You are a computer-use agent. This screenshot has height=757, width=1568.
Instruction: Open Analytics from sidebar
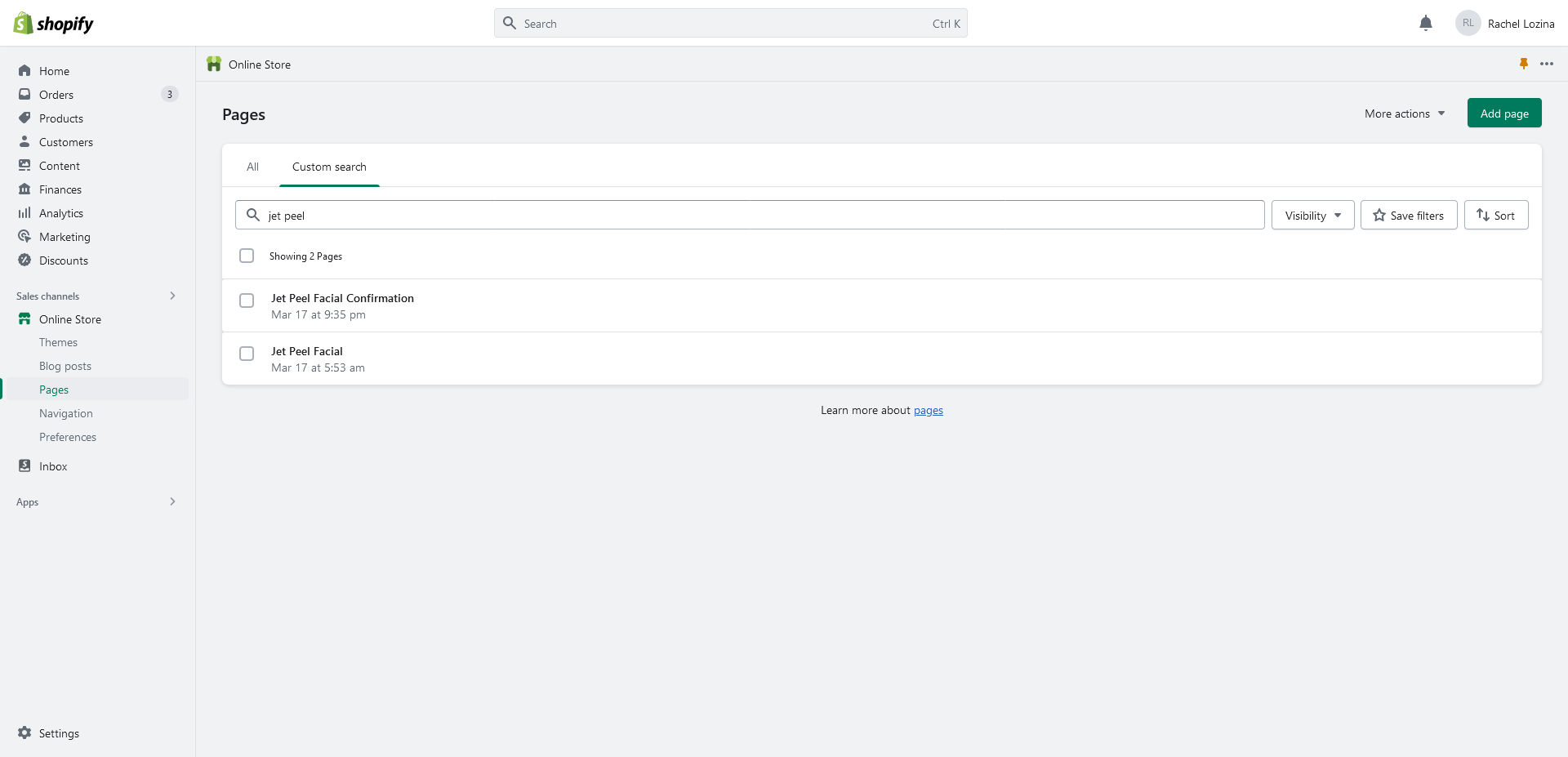(61, 213)
